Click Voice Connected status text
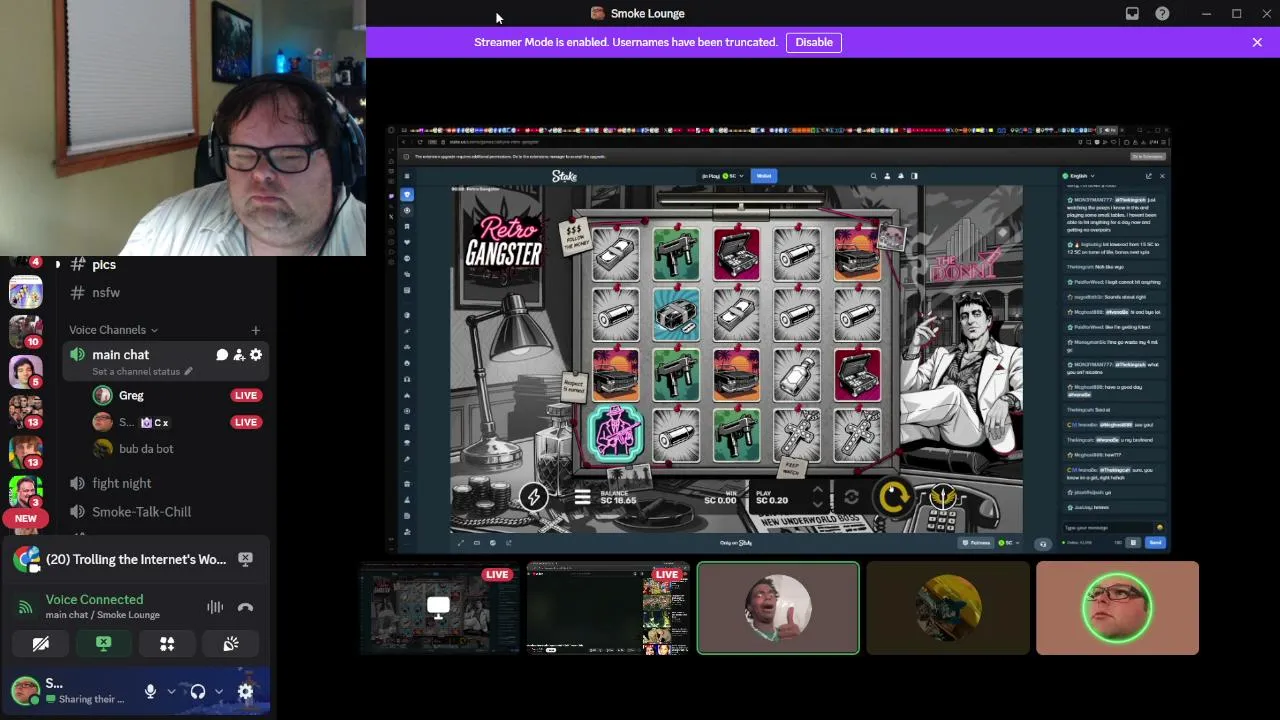 click(x=94, y=600)
